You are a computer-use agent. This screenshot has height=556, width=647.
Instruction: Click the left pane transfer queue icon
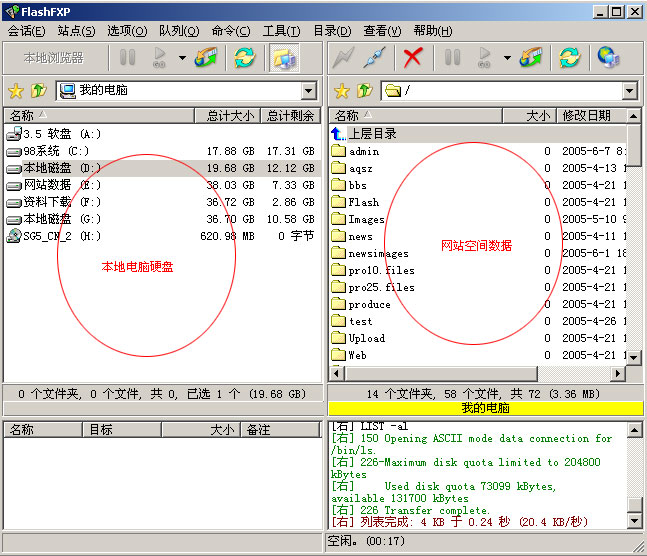206,58
